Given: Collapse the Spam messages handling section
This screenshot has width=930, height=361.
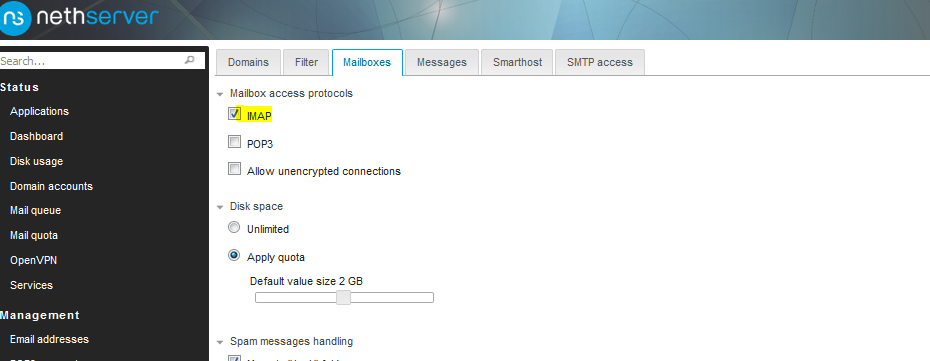Looking at the screenshot, I should [221, 342].
